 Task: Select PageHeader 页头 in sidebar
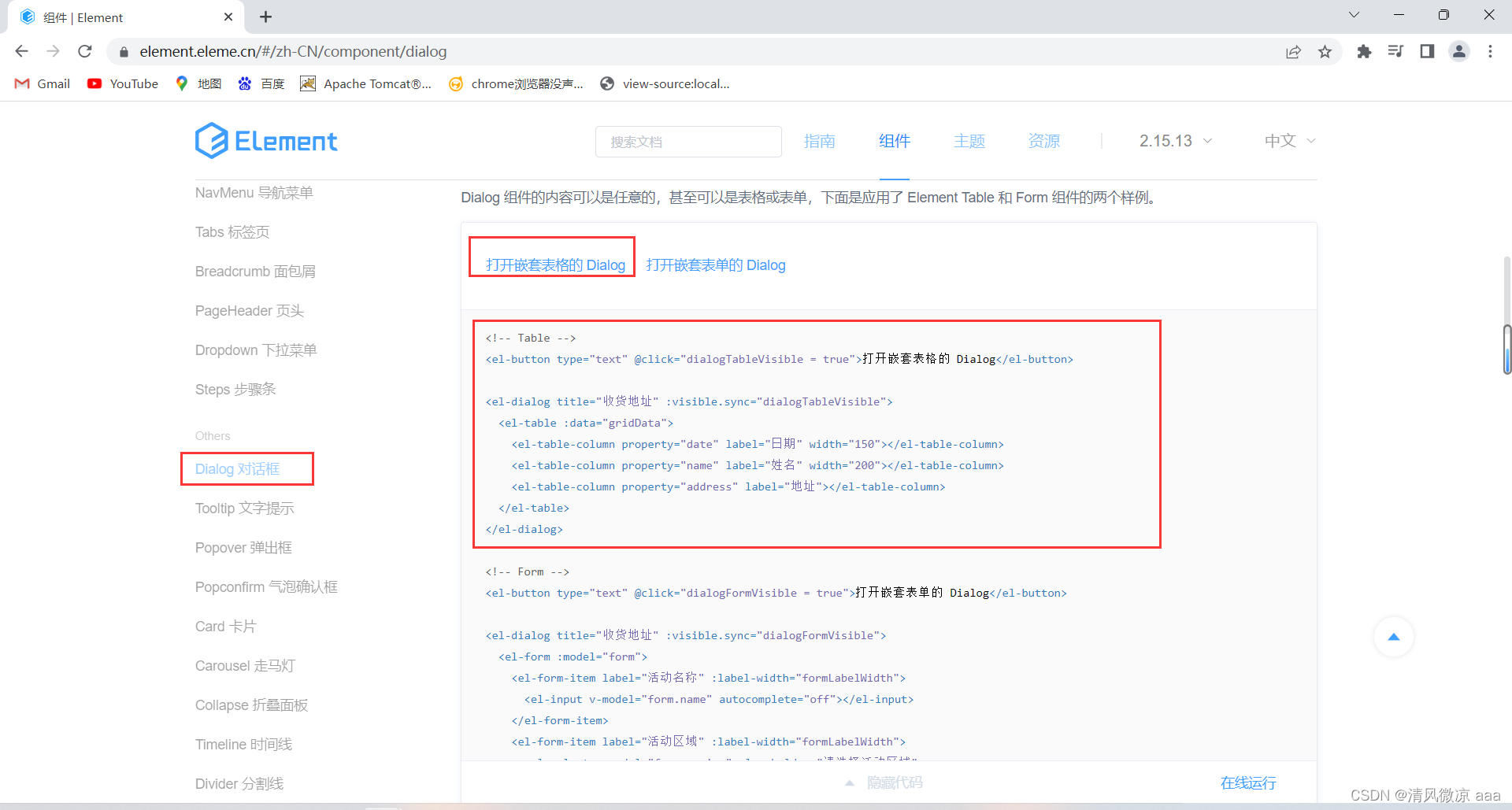click(250, 311)
